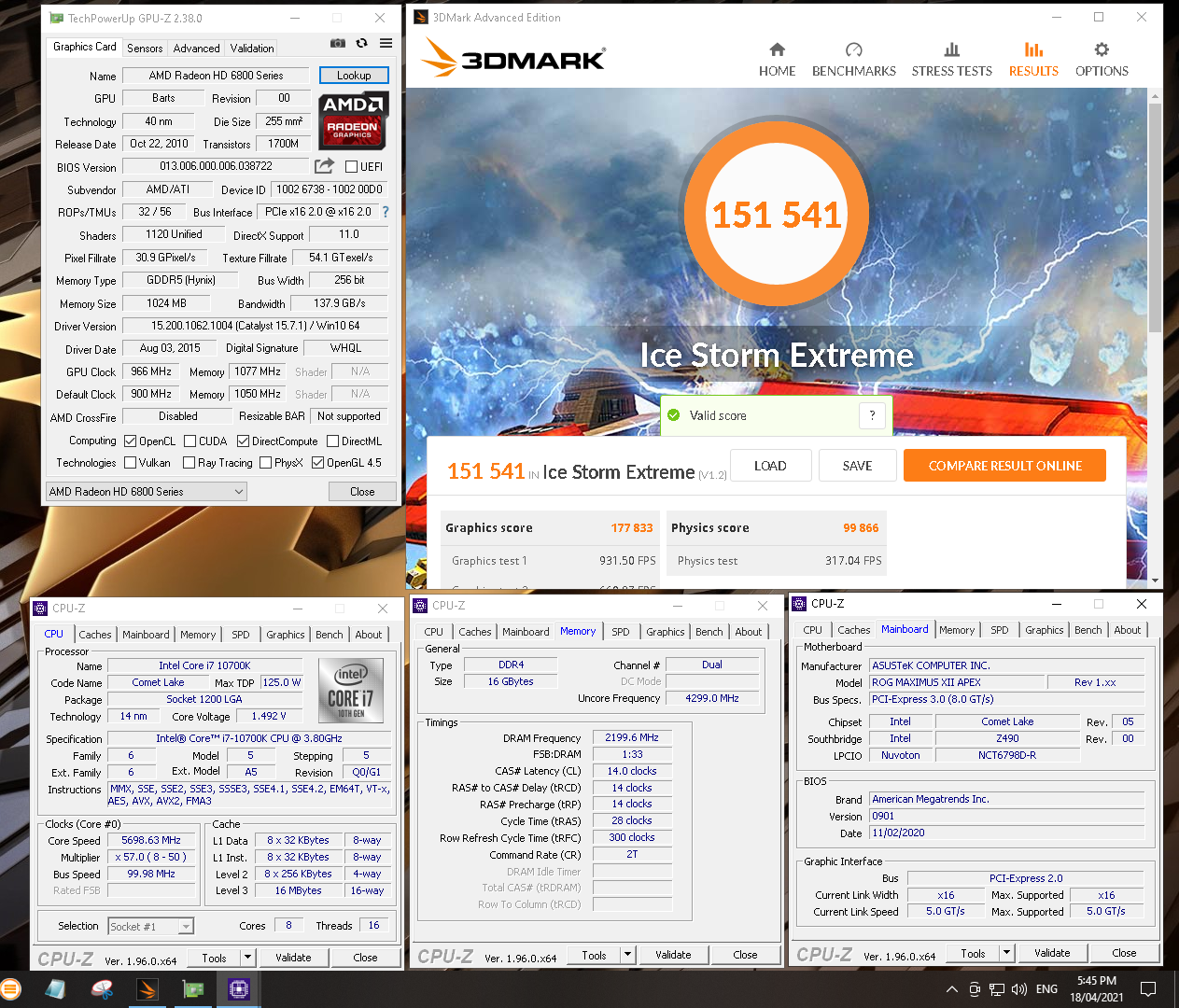Expand Tools dropdown arrow in right CPU-Z window
Image resolution: width=1179 pixels, height=1008 pixels.
point(1006,953)
